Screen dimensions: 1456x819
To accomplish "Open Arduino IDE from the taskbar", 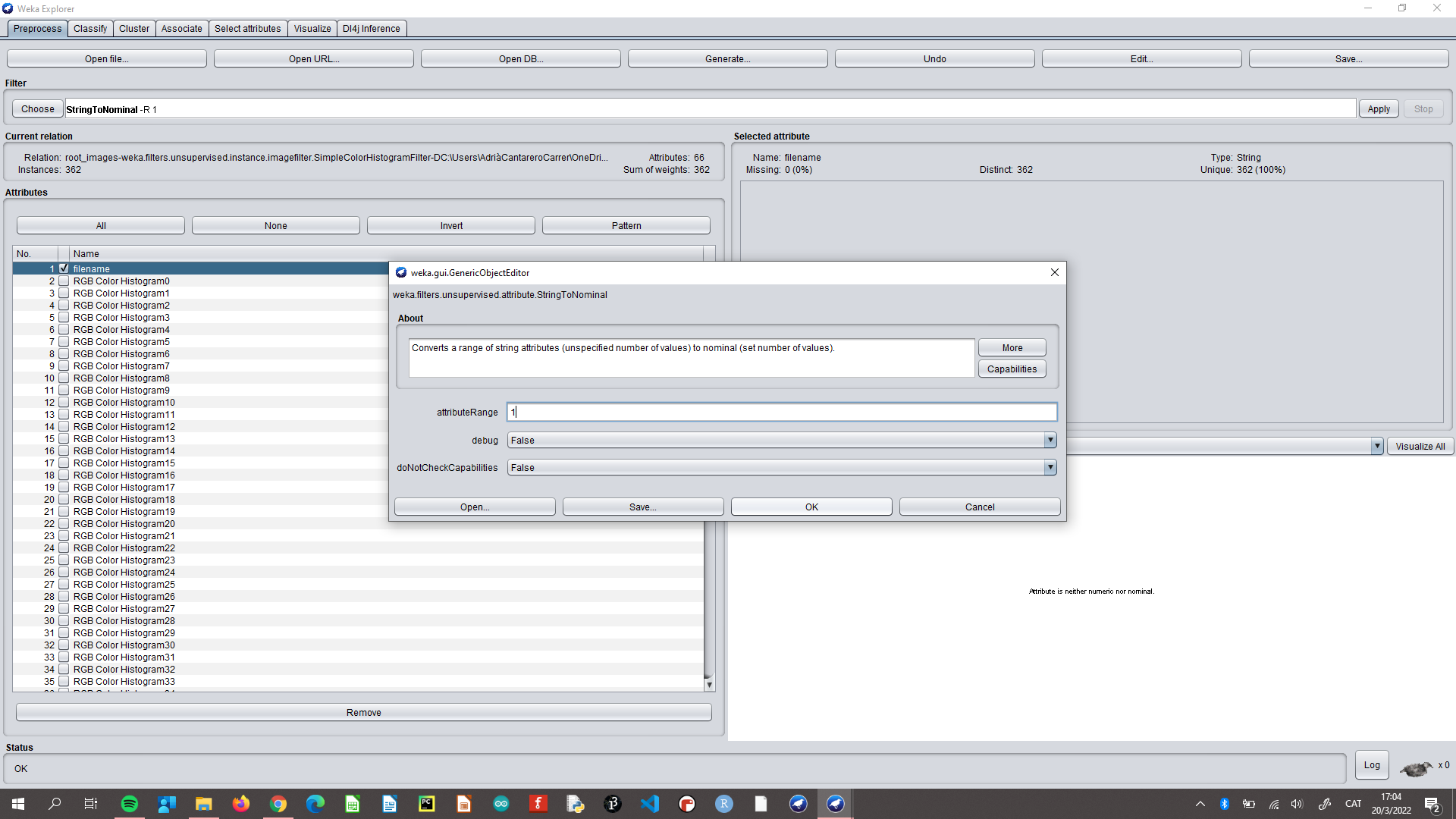I will [x=501, y=804].
